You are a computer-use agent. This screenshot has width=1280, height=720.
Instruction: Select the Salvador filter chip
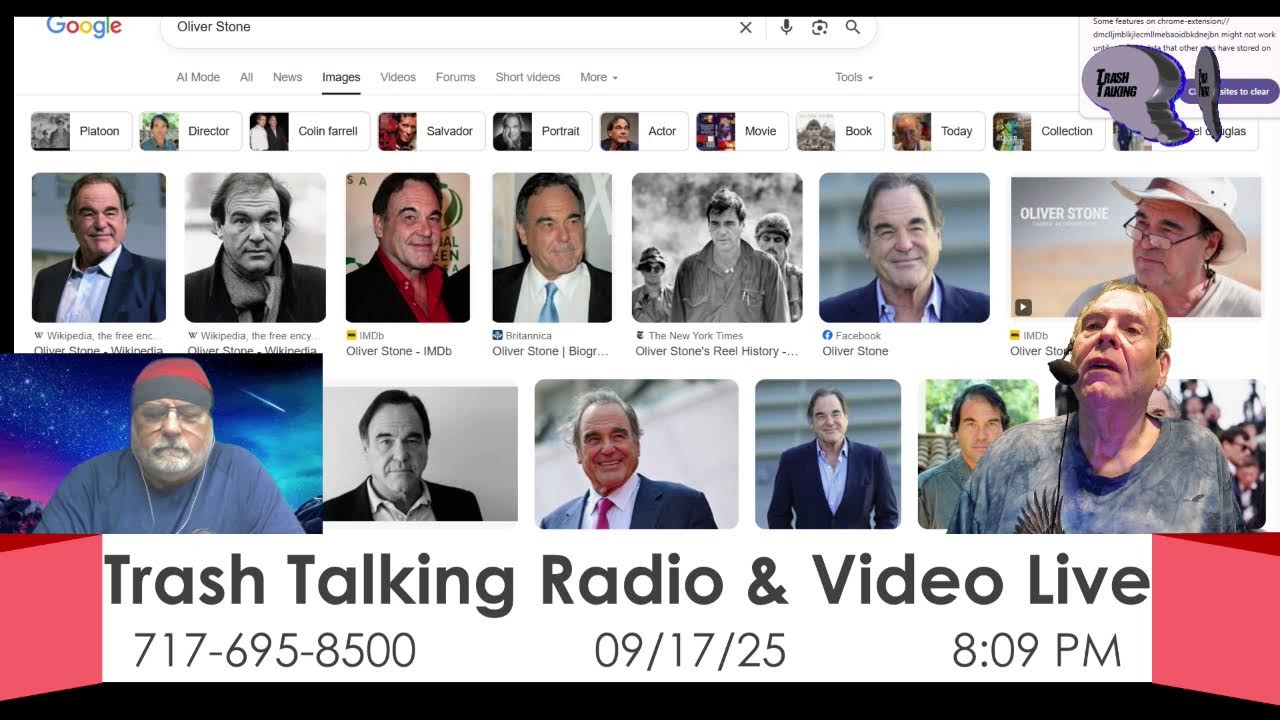[431, 131]
